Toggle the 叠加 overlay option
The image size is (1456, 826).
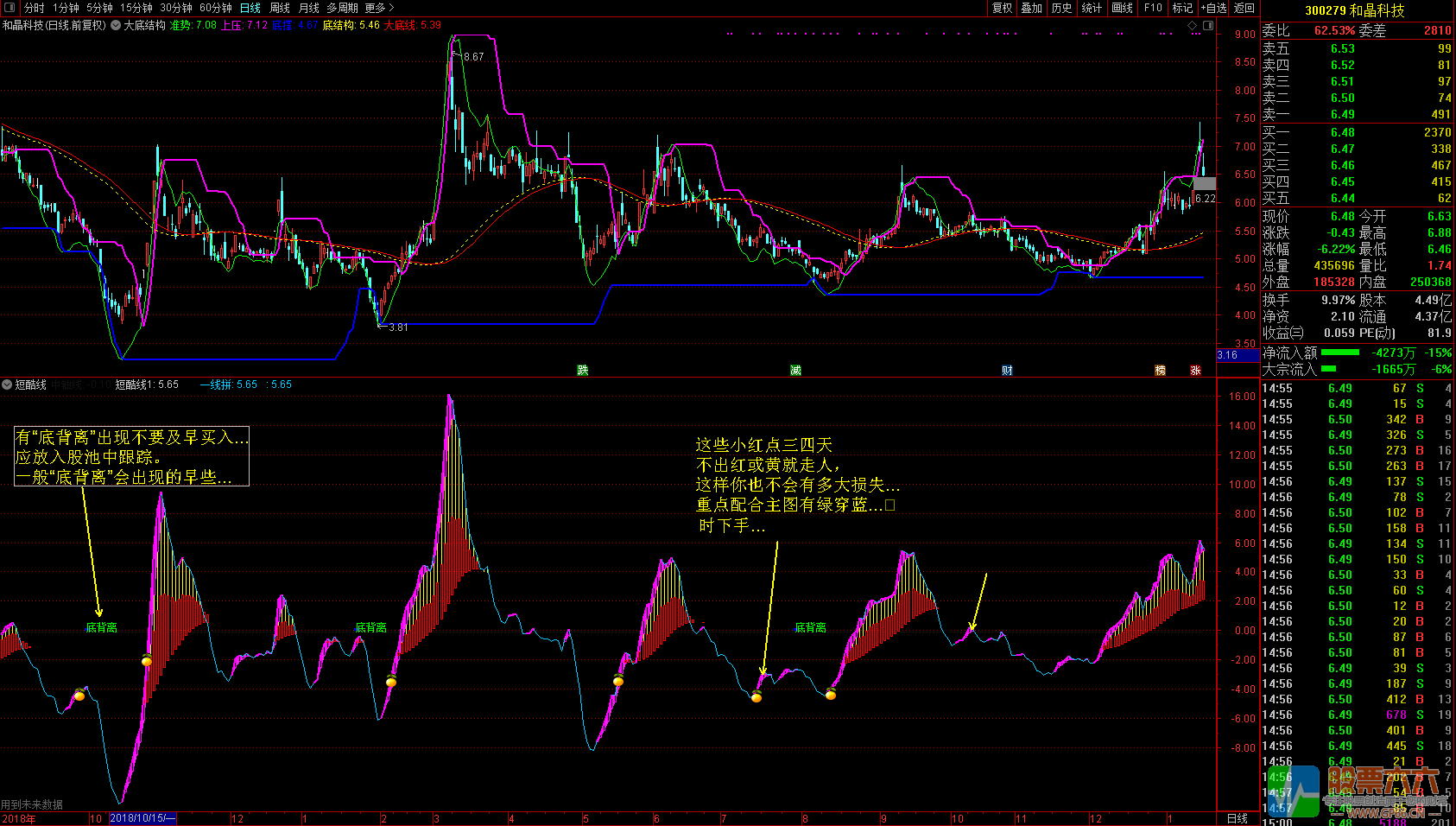click(x=1031, y=8)
